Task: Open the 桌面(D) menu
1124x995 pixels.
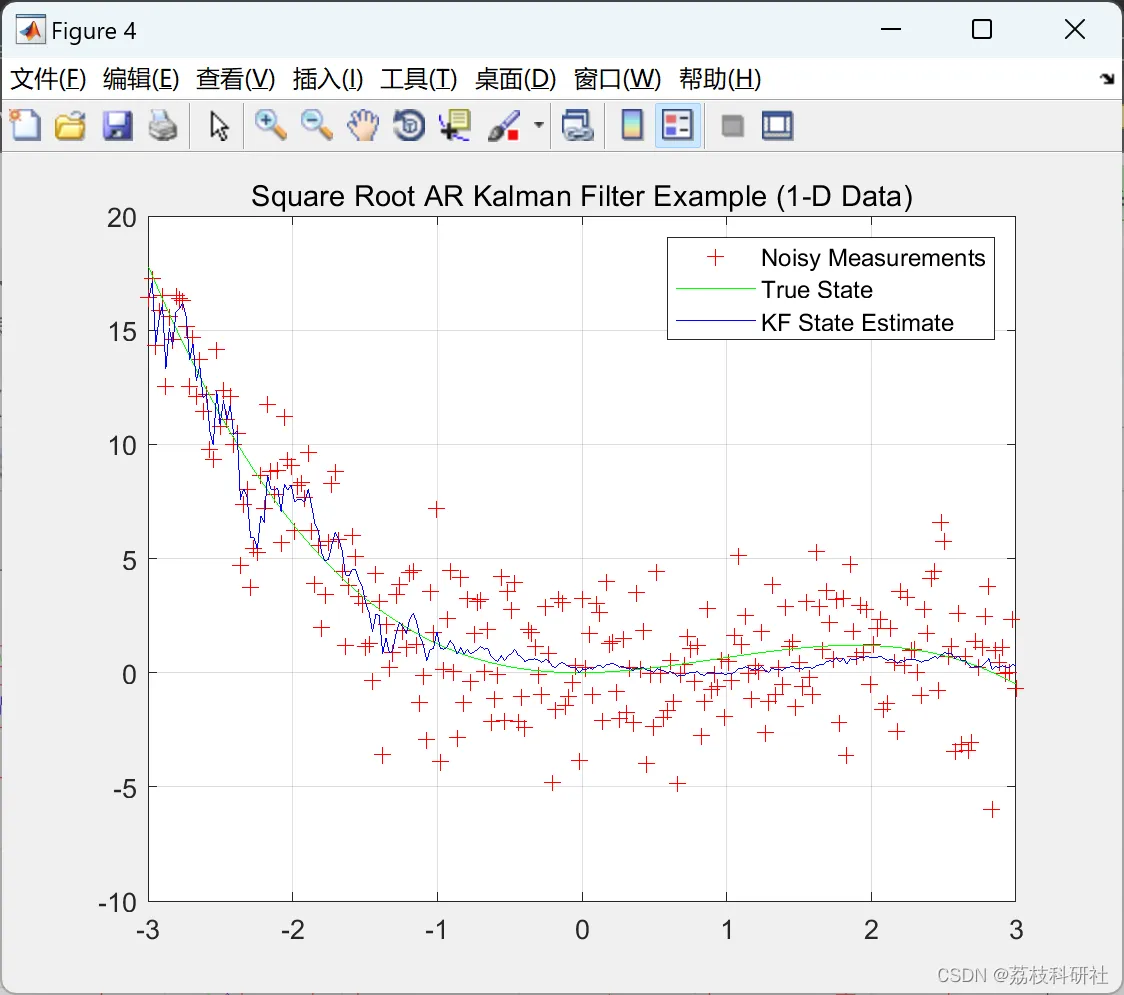Action: coord(515,79)
